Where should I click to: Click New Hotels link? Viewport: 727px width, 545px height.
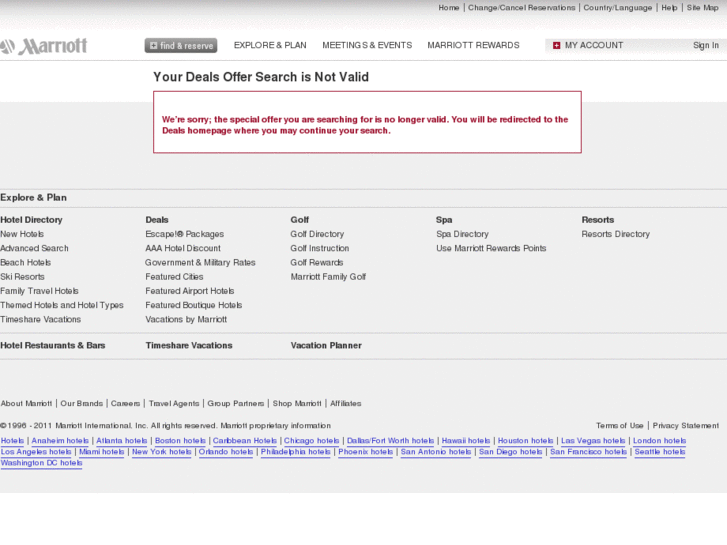(22, 234)
